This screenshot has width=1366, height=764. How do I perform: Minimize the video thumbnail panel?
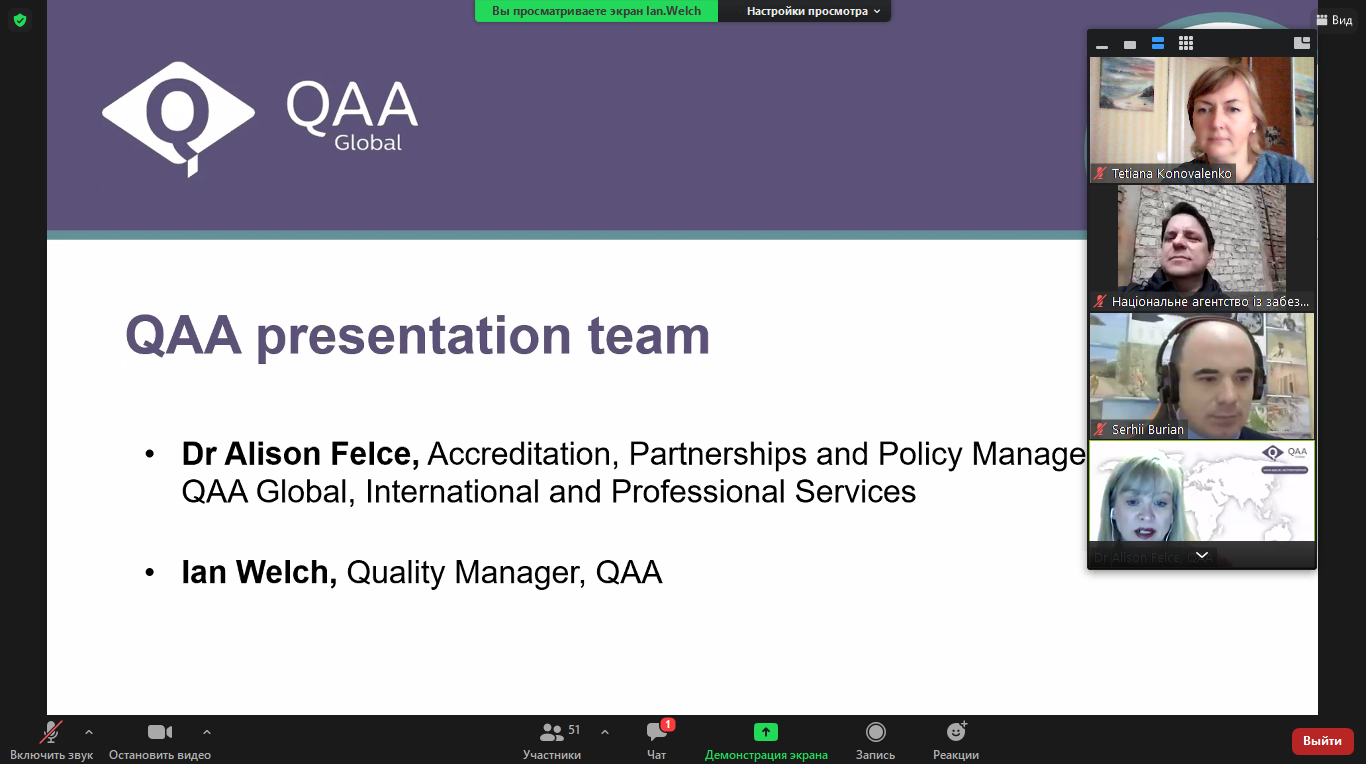(x=1102, y=44)
